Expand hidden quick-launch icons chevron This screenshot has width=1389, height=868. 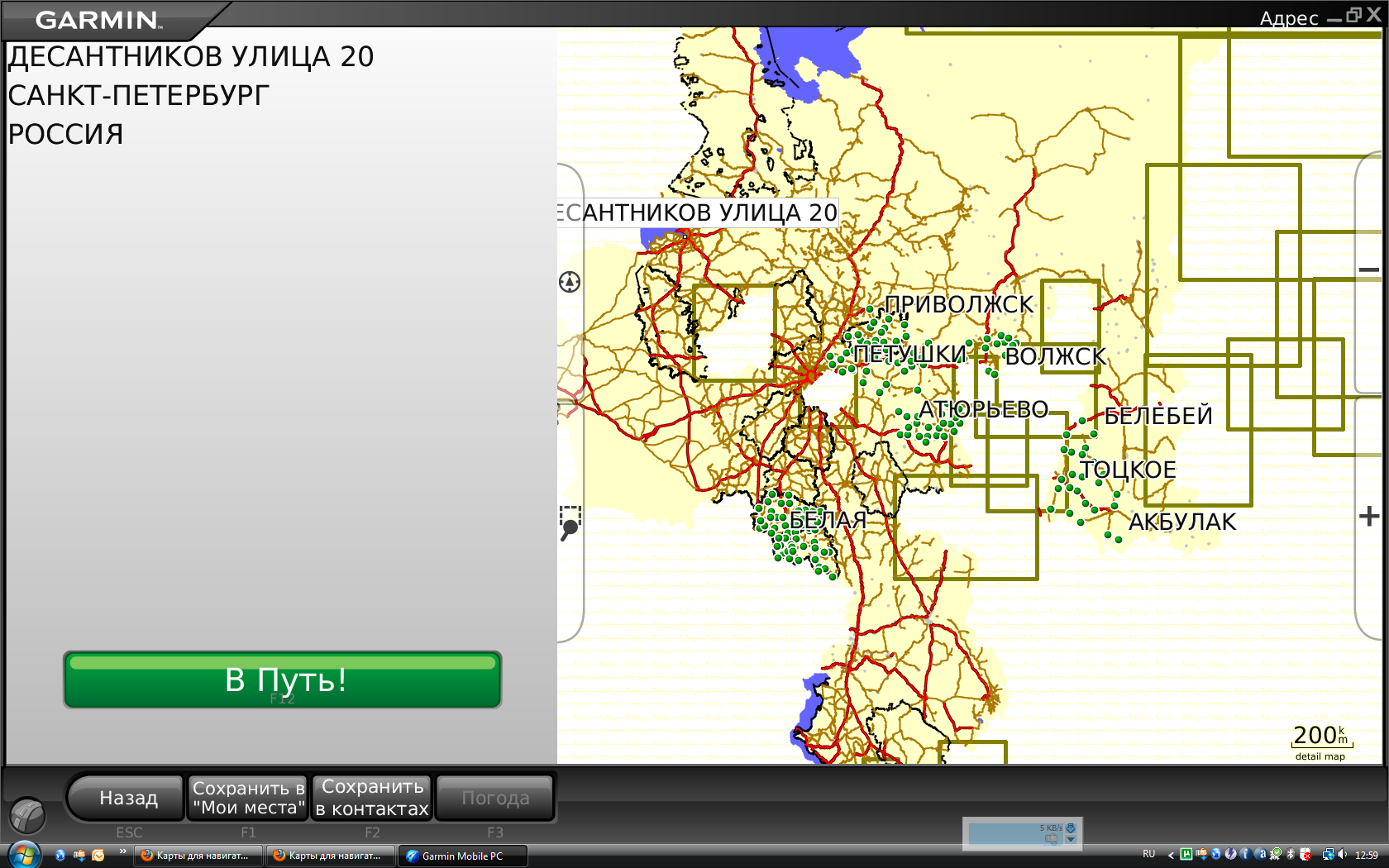tap(122, 851)
